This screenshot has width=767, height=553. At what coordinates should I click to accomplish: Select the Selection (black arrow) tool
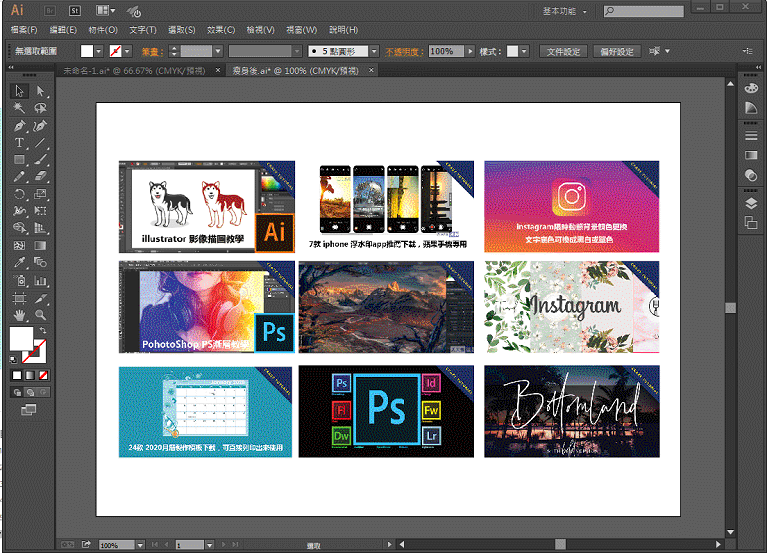19,91
